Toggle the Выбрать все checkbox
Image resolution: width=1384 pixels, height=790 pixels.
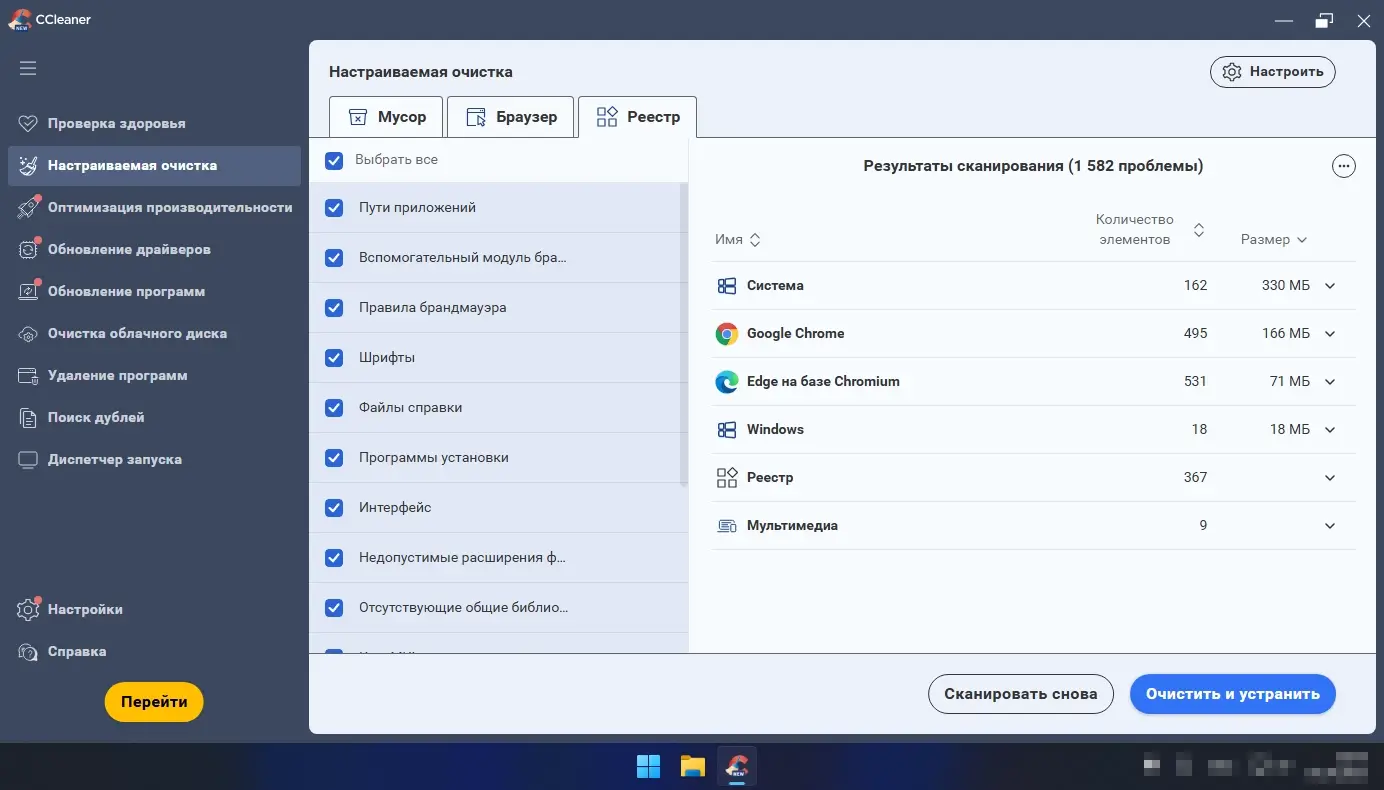[334, 160]
